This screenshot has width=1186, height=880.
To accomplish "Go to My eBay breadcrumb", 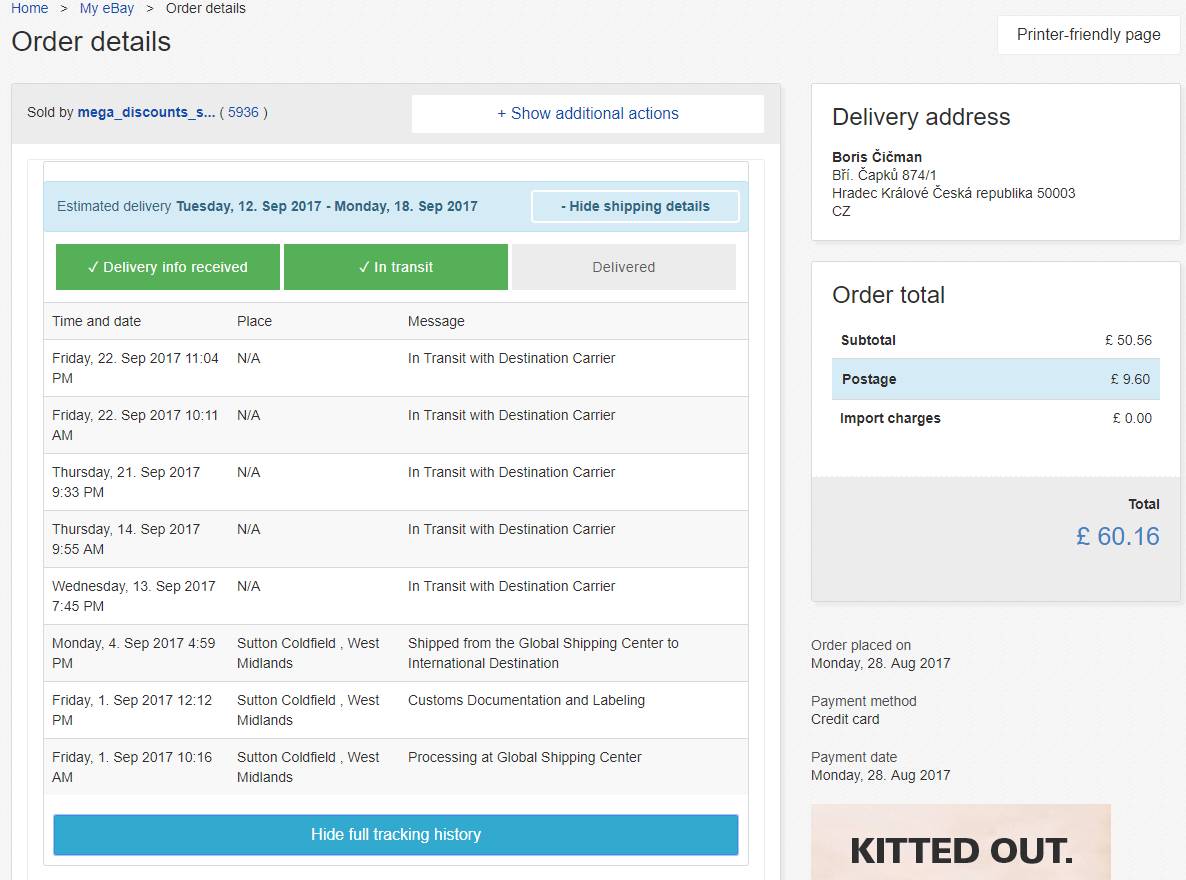I will pyautogui.click(x=107, y=8).
